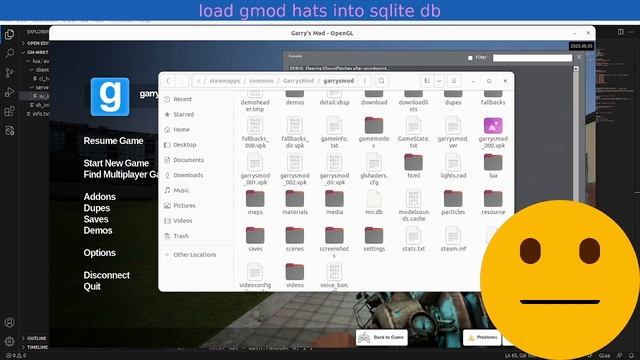Select the mn.db file

point(374,202)
